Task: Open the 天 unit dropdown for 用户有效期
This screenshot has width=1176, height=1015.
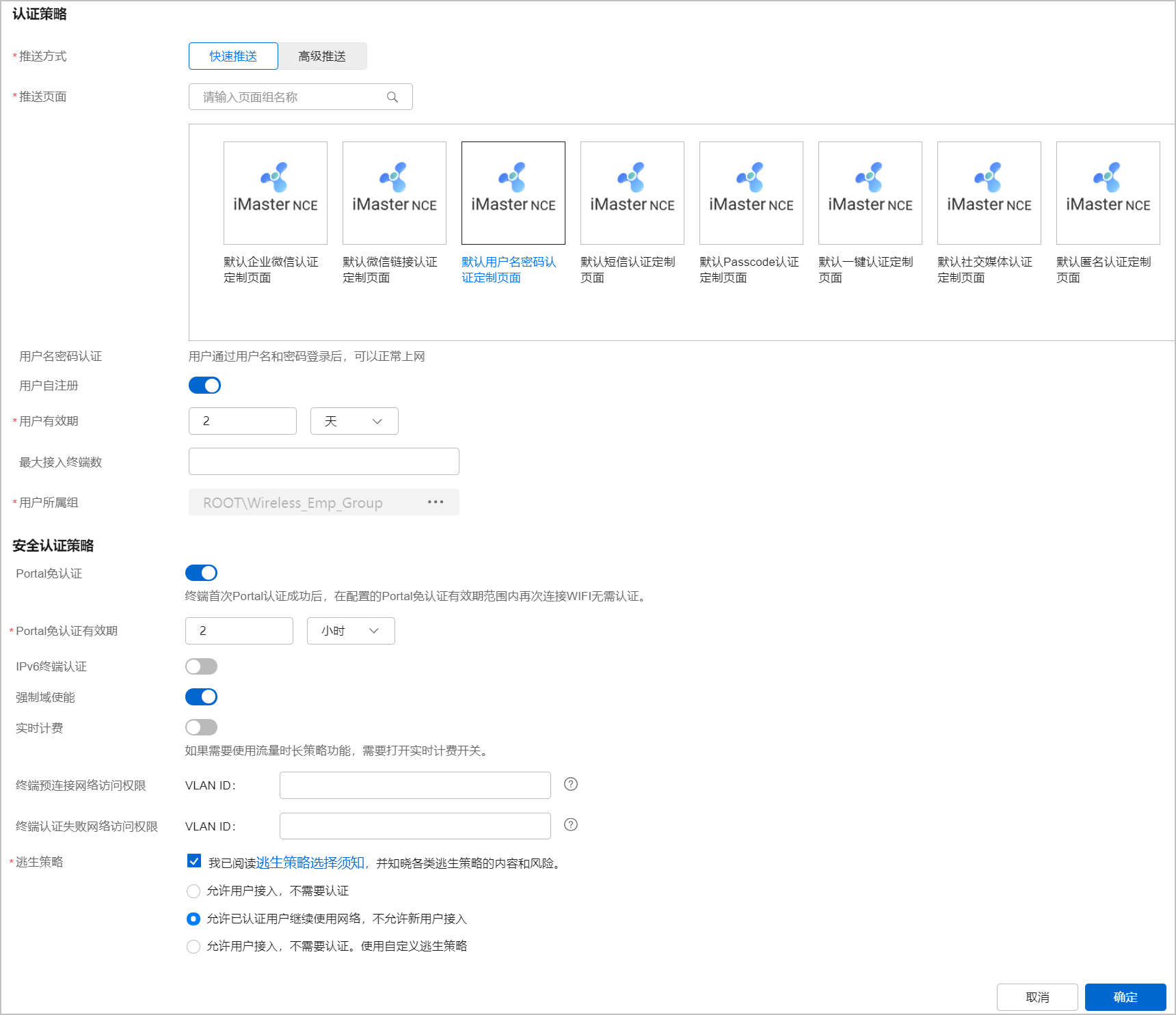Action: pyautogui.click(x=354, y=421)
